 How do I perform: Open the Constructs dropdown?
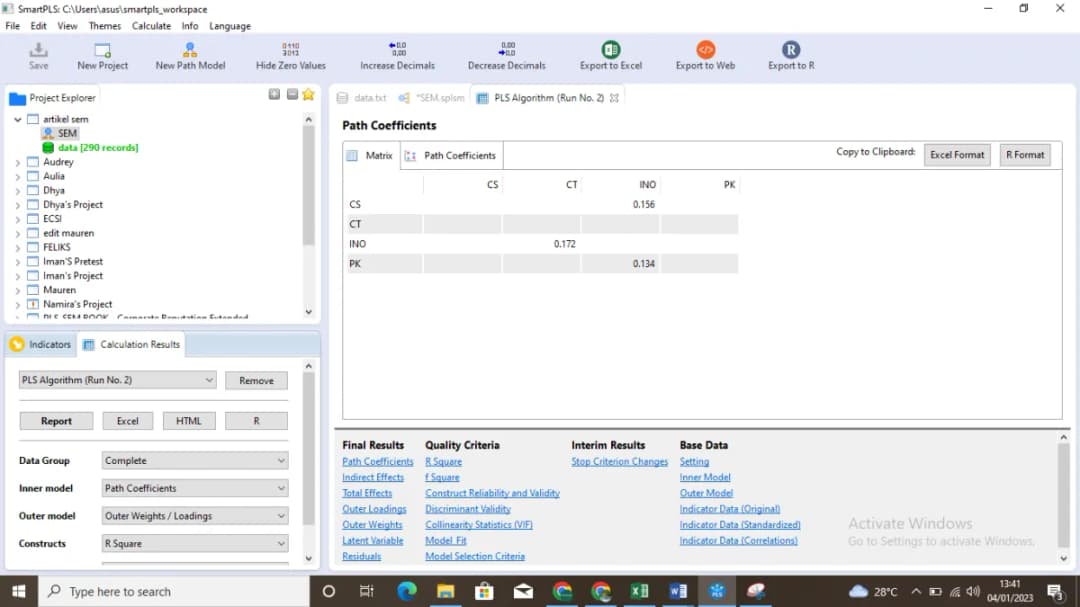(194, 543)
